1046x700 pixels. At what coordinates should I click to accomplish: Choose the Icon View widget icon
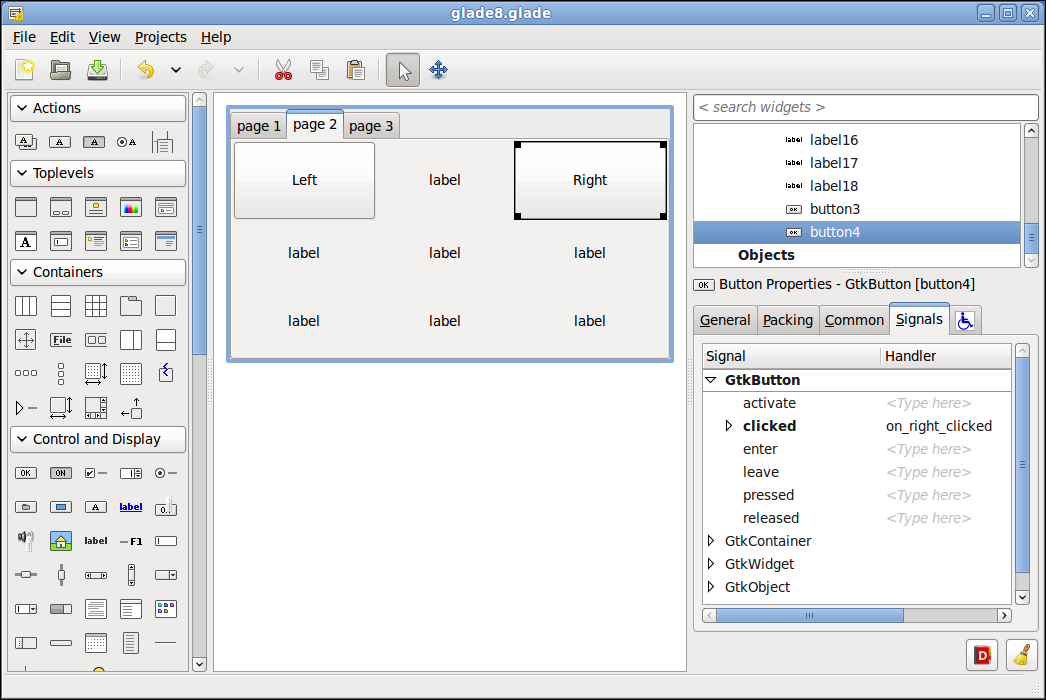[165, 609]
